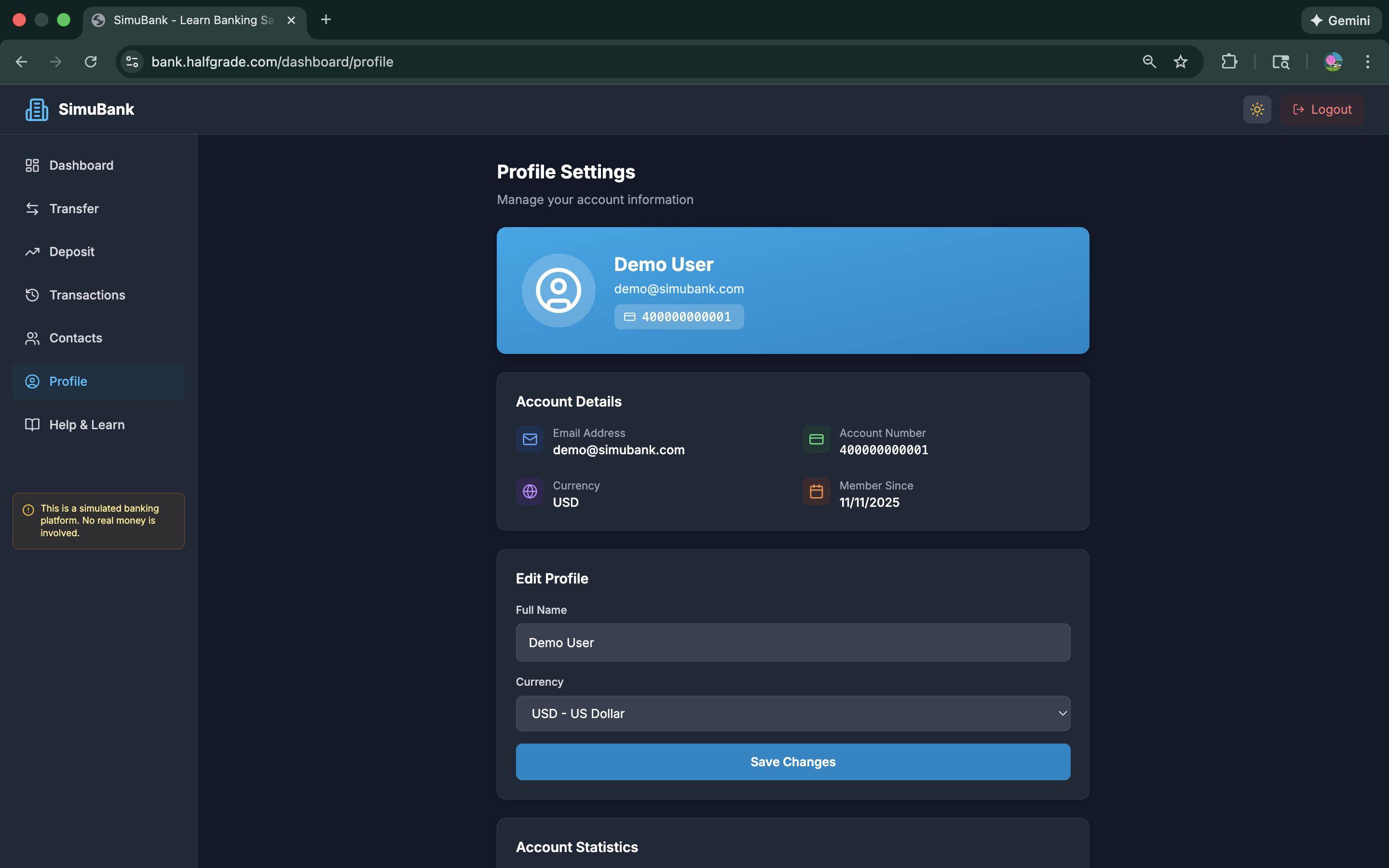This screenshot has width=1389, height=868.
Task: Open Transactions via the clock history icon
Action: (x=32, y=295)
